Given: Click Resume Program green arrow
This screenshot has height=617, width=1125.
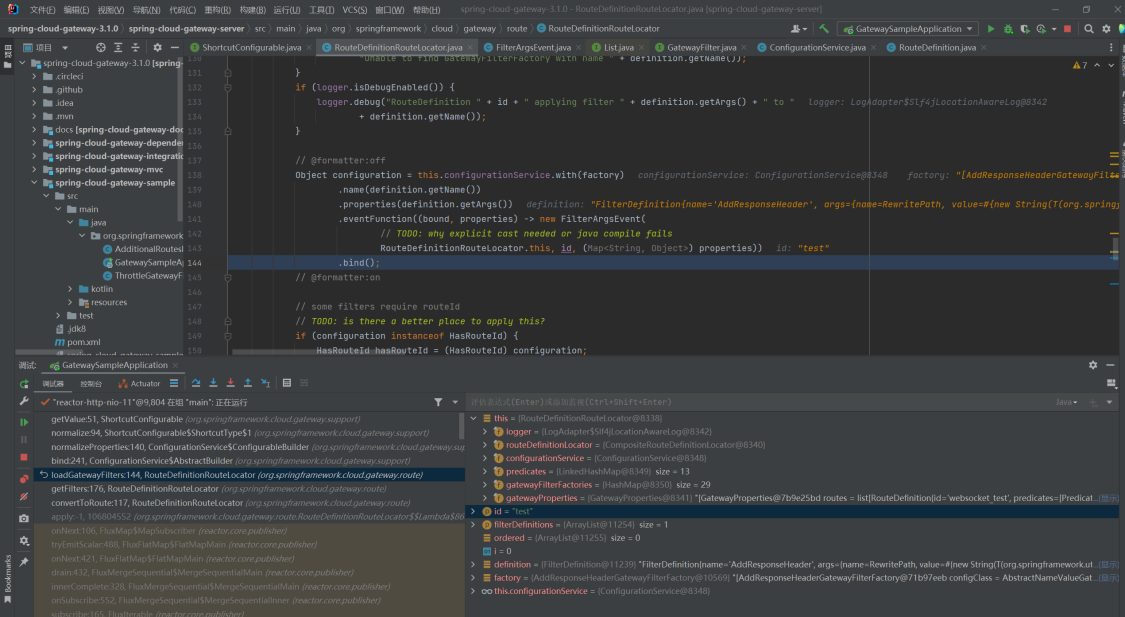Looking at the screenshot, I should pyautogui.click(x=24, y=422).
